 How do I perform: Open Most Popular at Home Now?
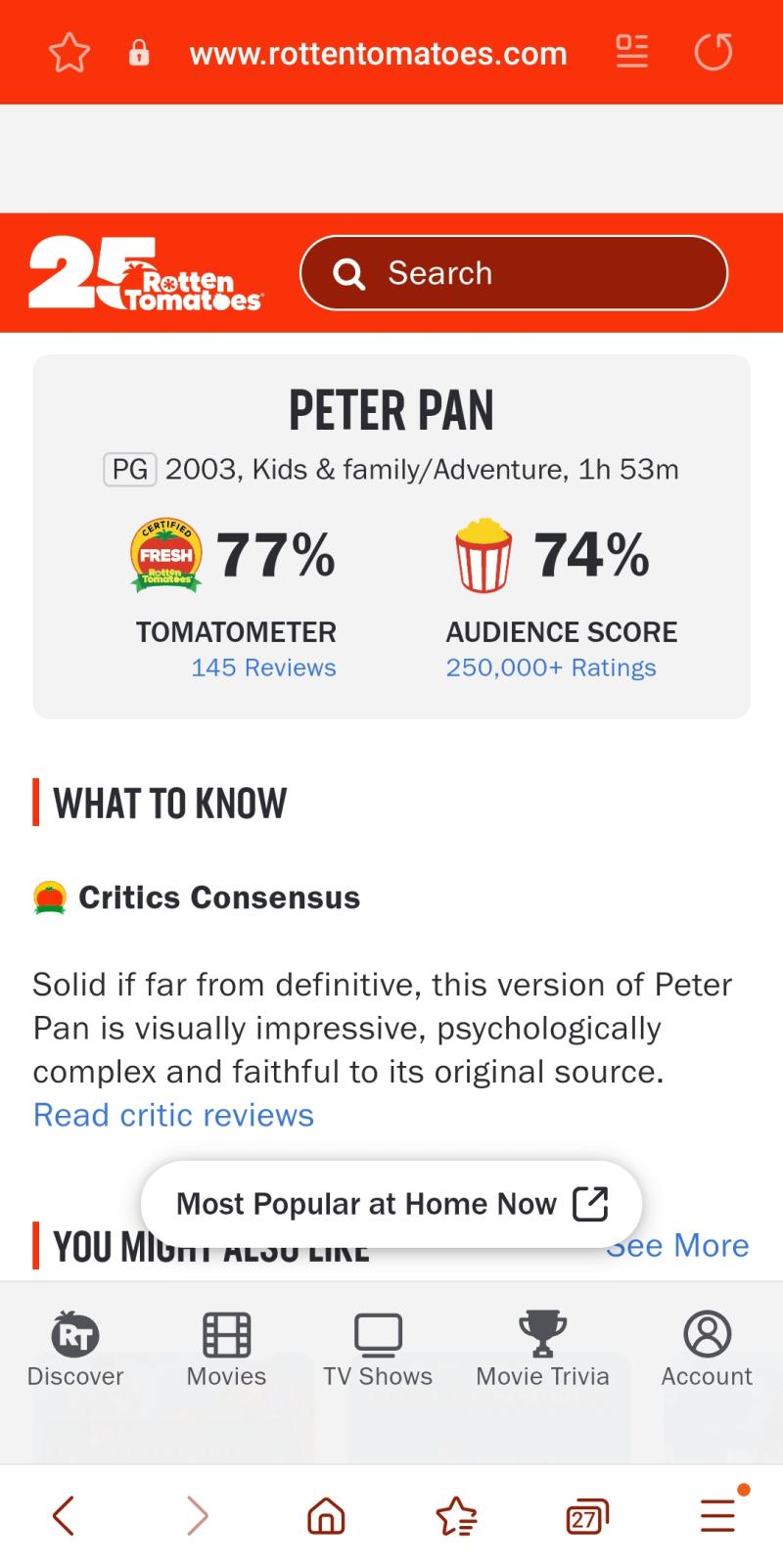[391, 1204]
